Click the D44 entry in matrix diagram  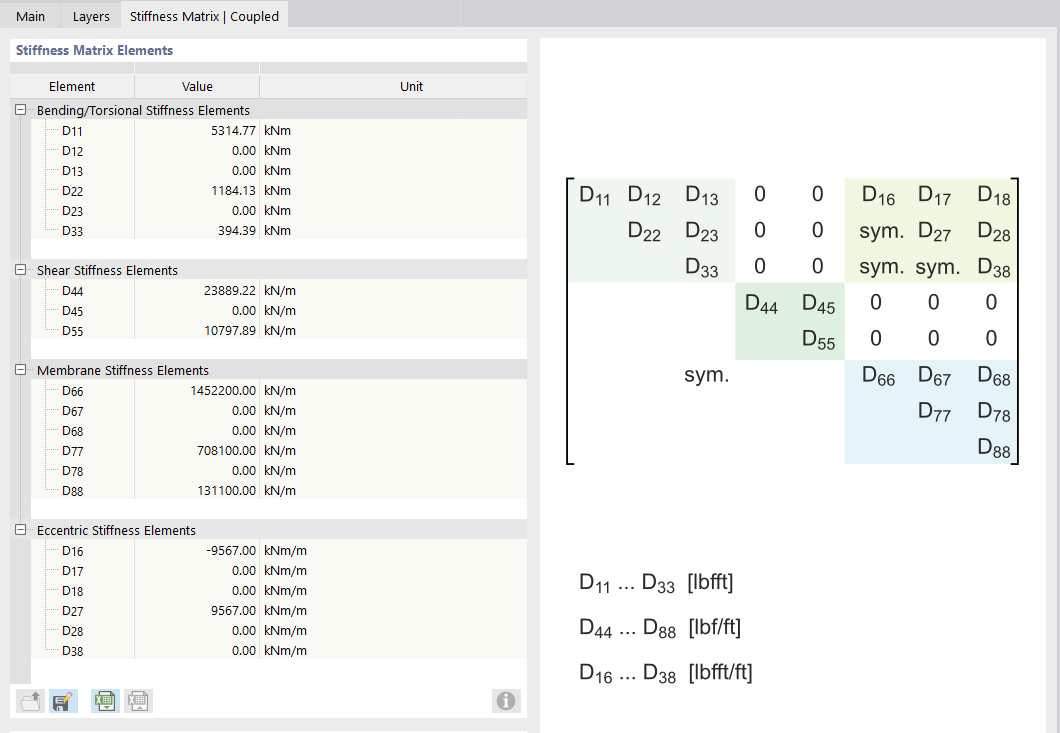coord(761,307)
